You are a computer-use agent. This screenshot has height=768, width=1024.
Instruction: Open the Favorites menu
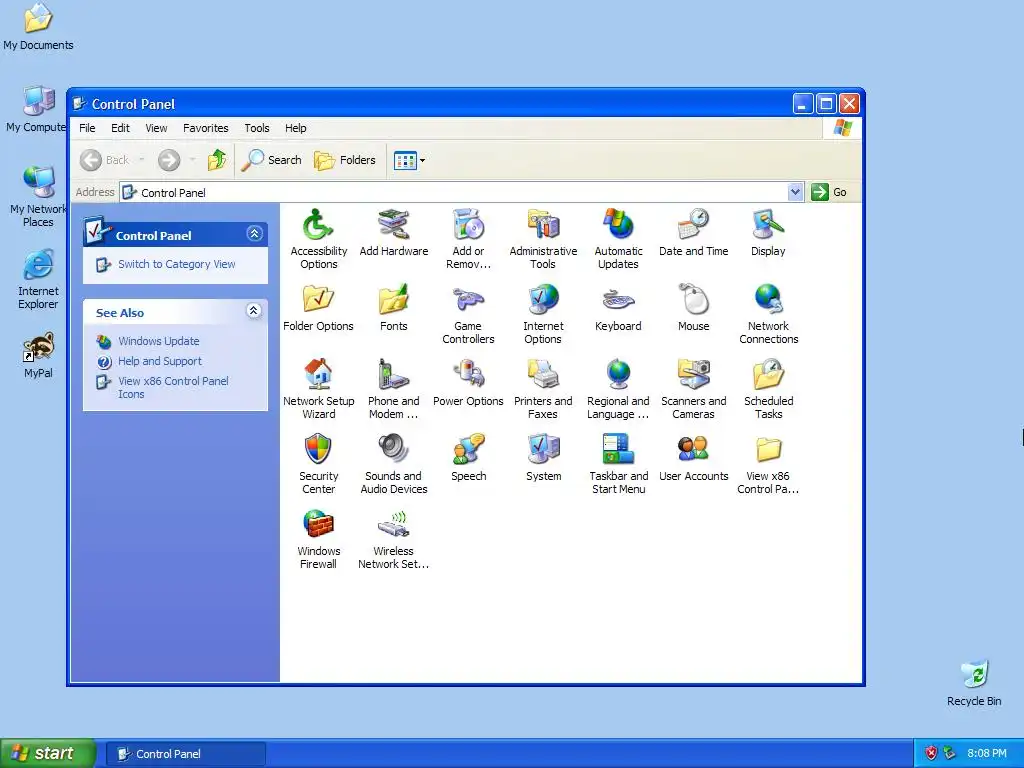click(206, 128)
